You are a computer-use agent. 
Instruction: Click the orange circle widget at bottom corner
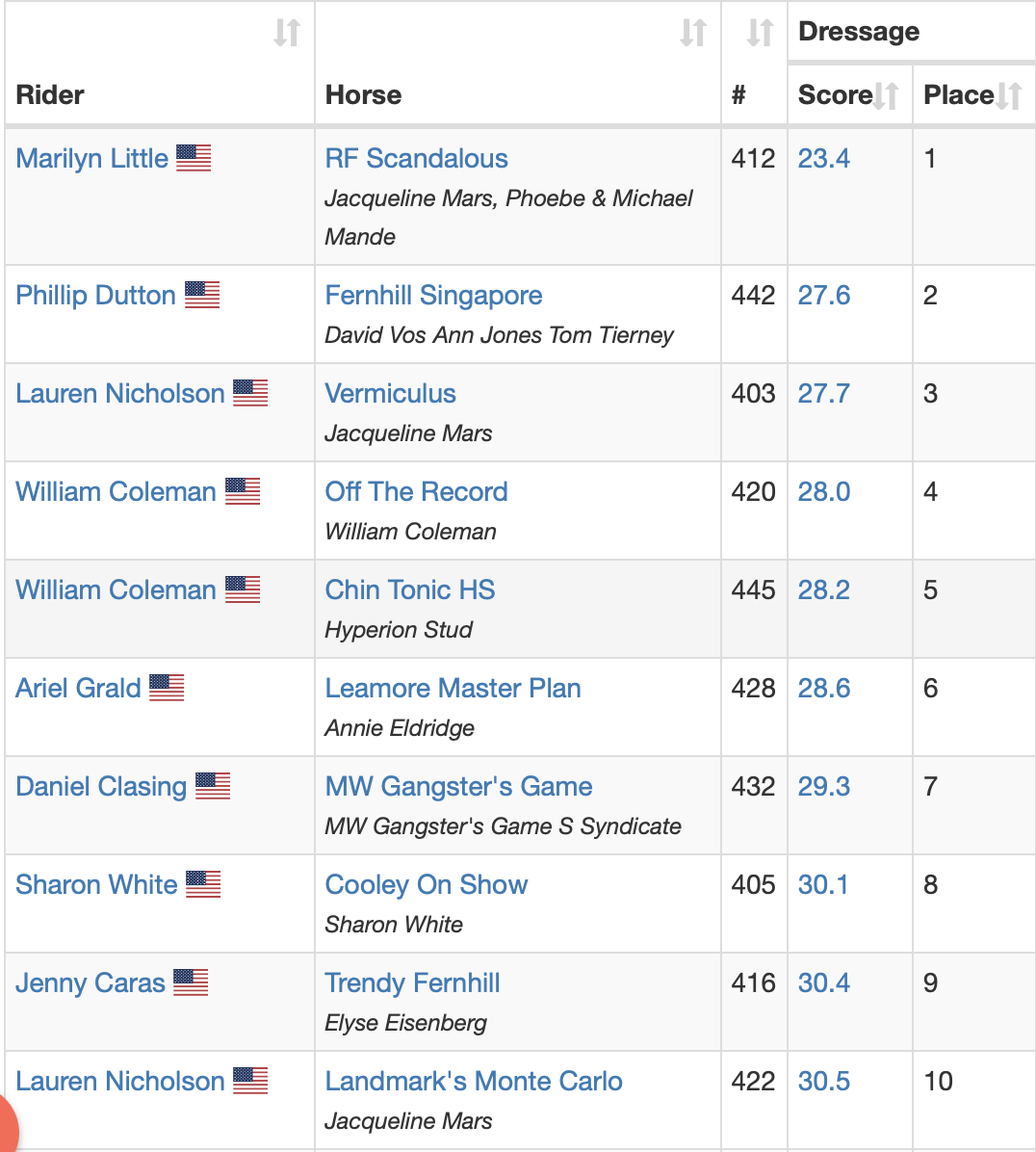[6, 1126]
